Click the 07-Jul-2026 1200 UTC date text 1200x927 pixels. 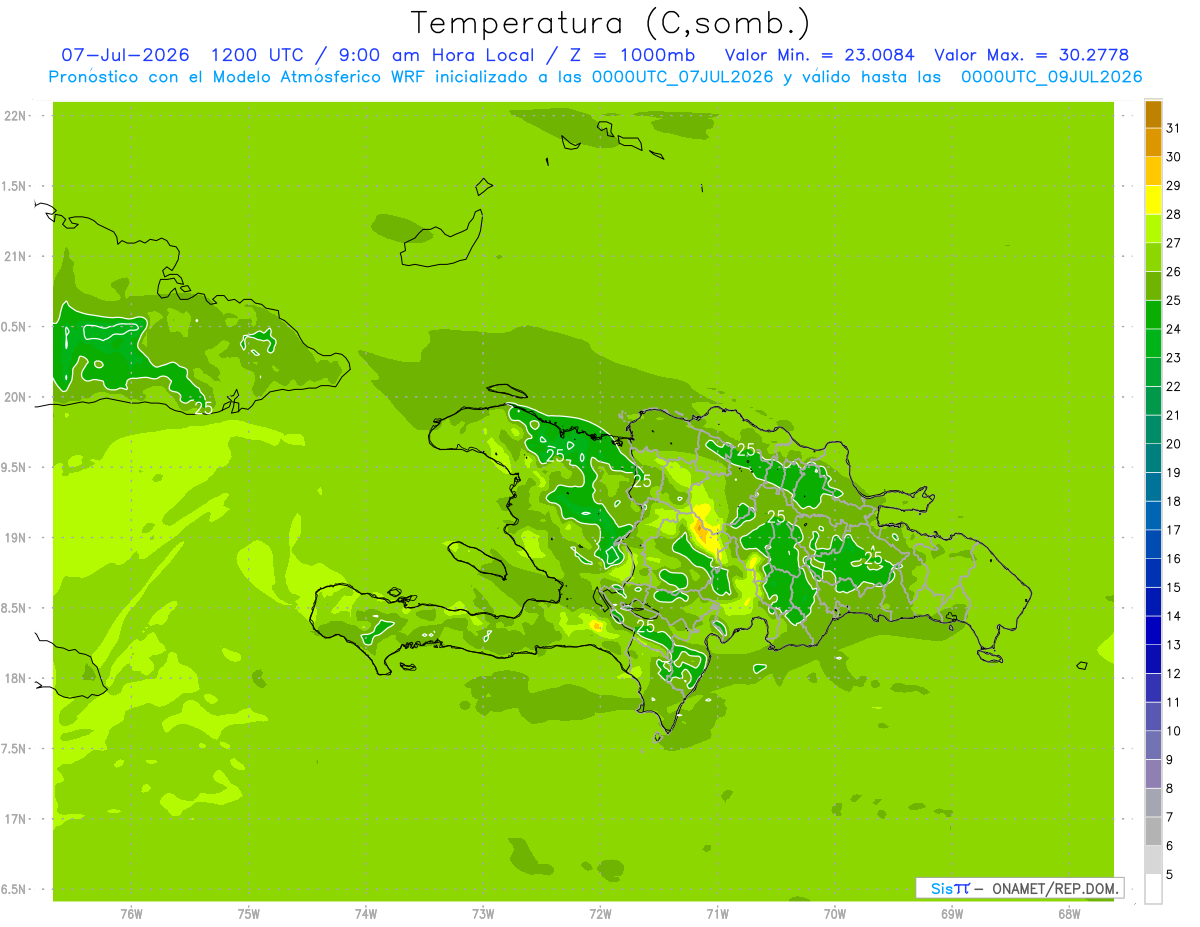[184, 55]
